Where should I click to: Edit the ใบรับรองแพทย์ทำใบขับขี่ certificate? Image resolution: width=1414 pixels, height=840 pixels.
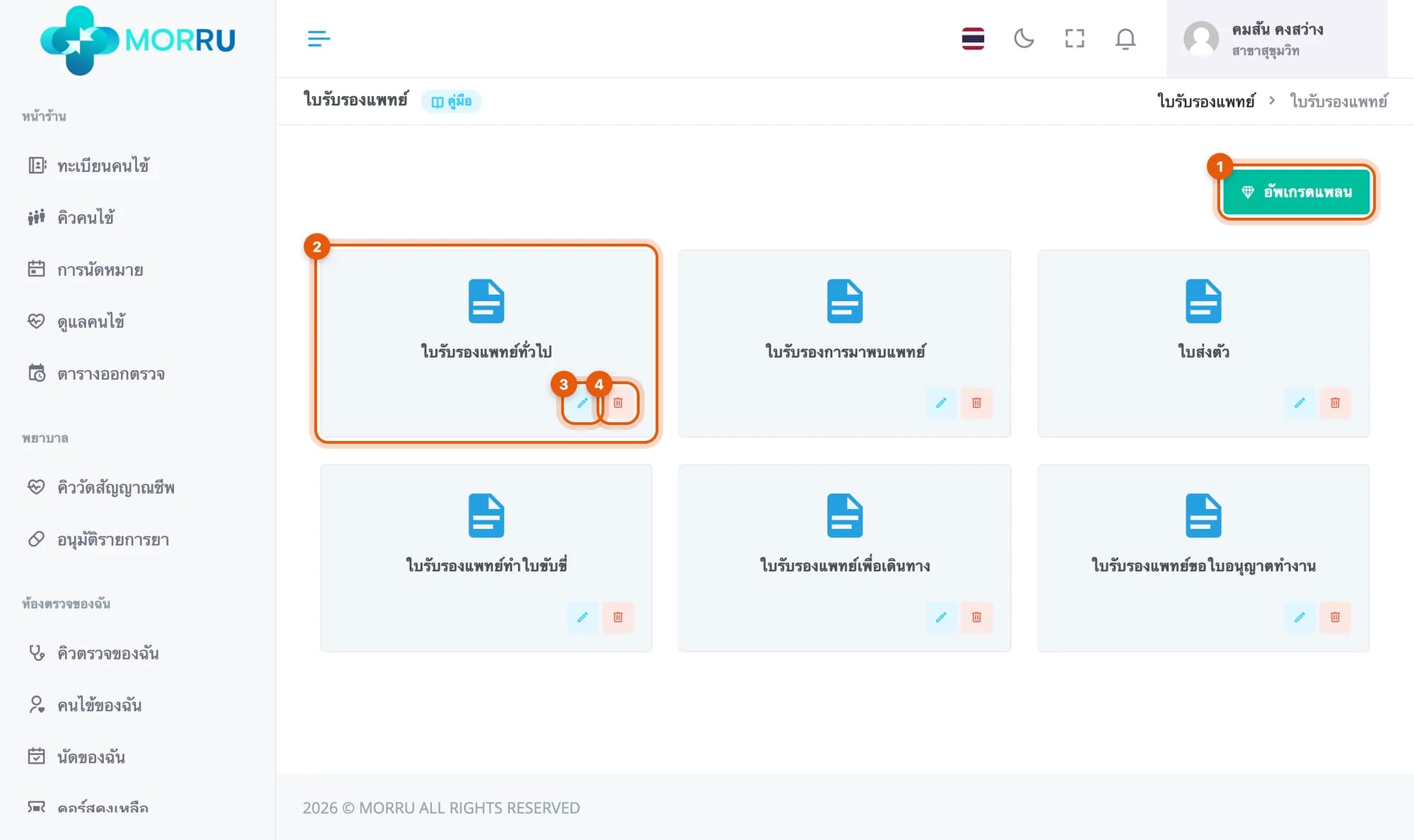(x=582, y=617)
